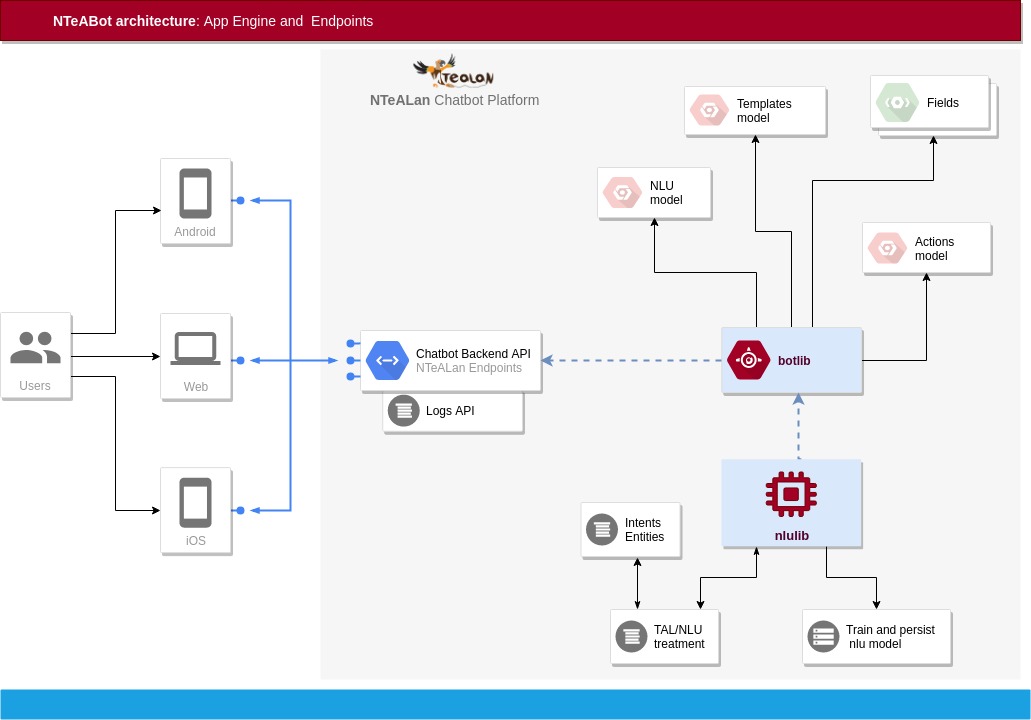Click the Train and persist model icon
Screen dimensions: 1031x720
823,636
